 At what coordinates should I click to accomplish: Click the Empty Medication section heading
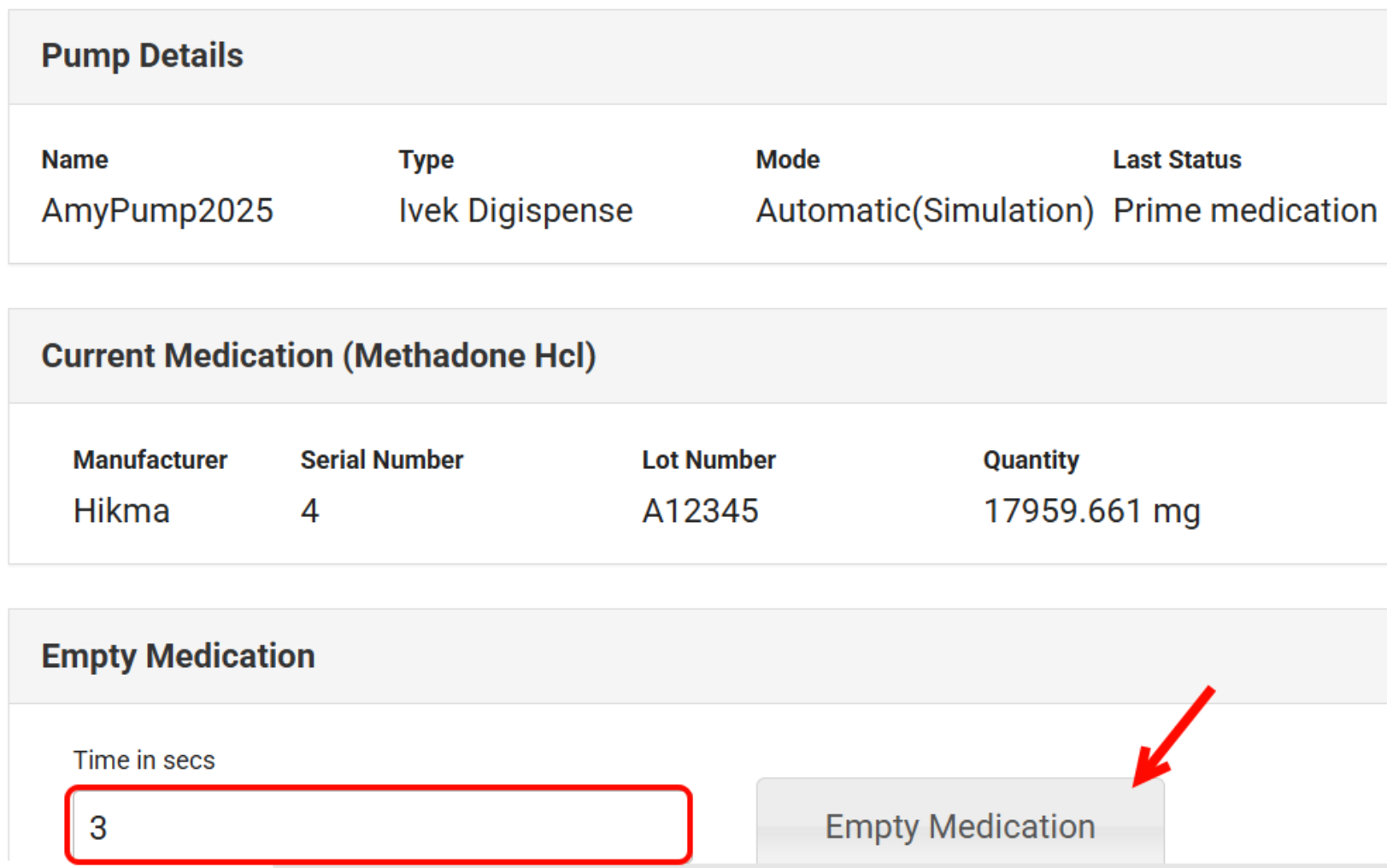tap(178, 656)
